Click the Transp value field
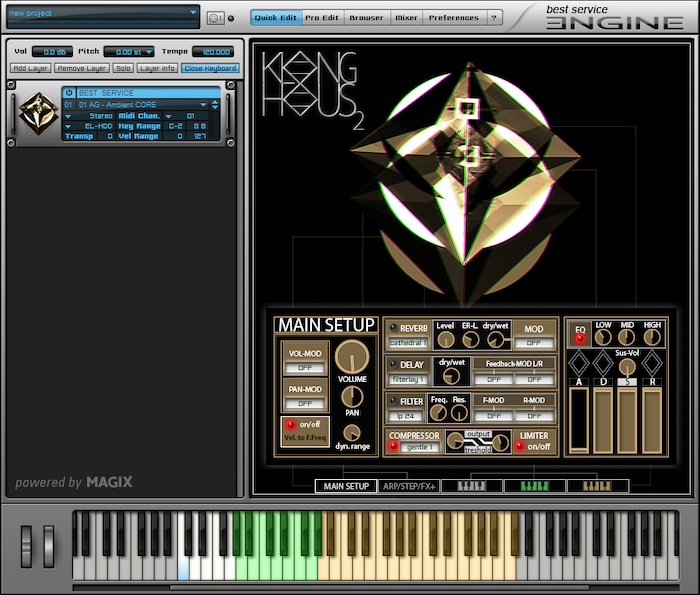 [x=106, y=136]
